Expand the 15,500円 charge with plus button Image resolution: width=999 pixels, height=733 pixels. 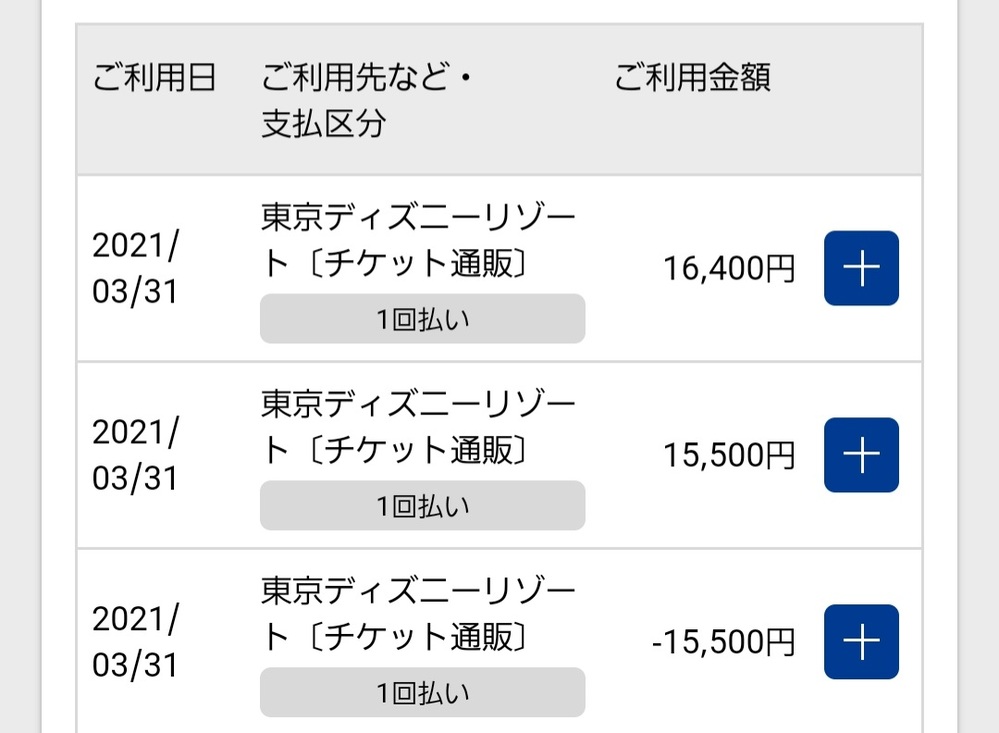tap(861, 455)
